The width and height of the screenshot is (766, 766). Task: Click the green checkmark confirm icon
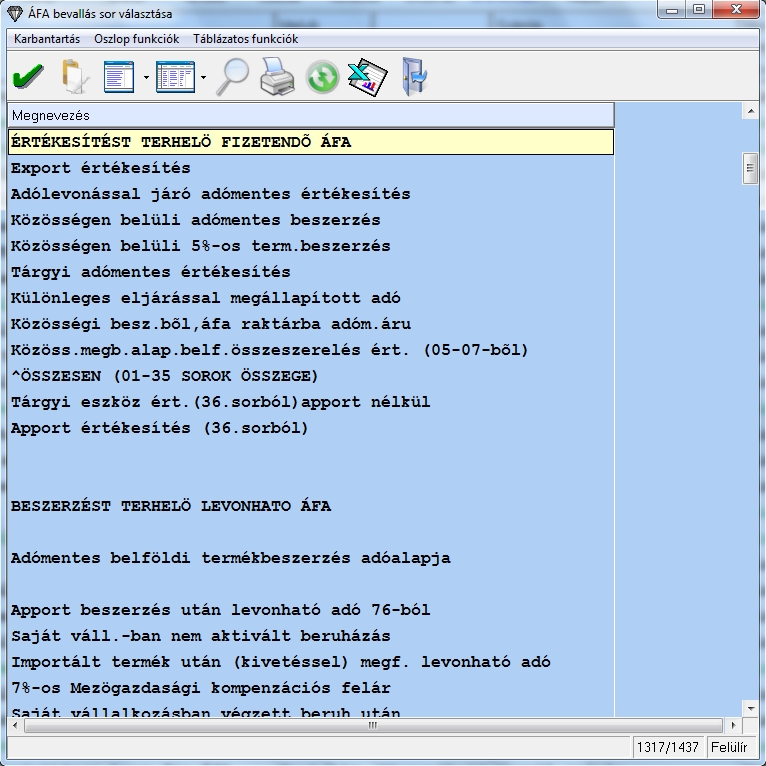[x=28, y=77]
